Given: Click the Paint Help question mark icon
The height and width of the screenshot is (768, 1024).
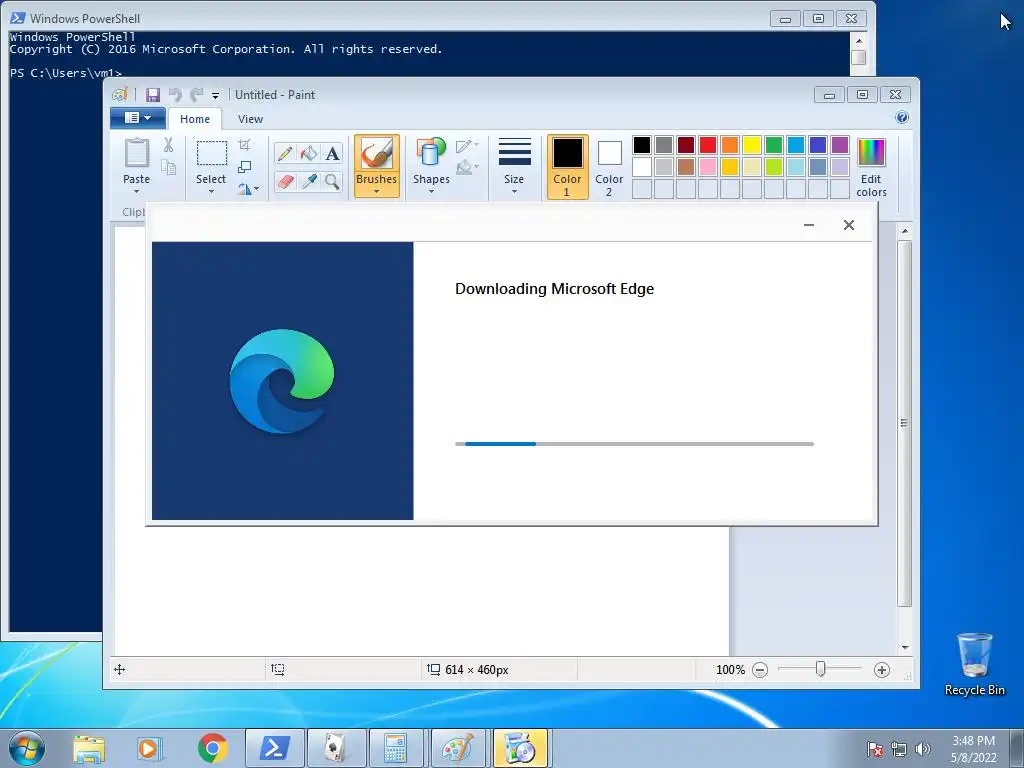Looking at the screenshot, I should [902, 118].
